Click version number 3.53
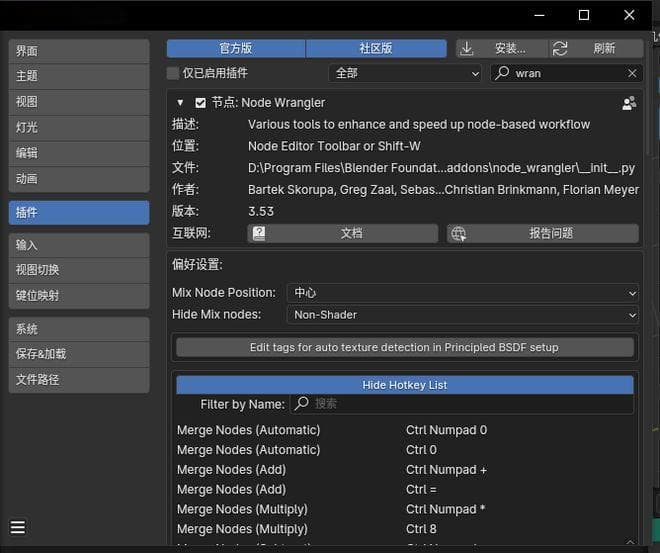The height and width of the screenshot is (553, 660). (261, 211)
